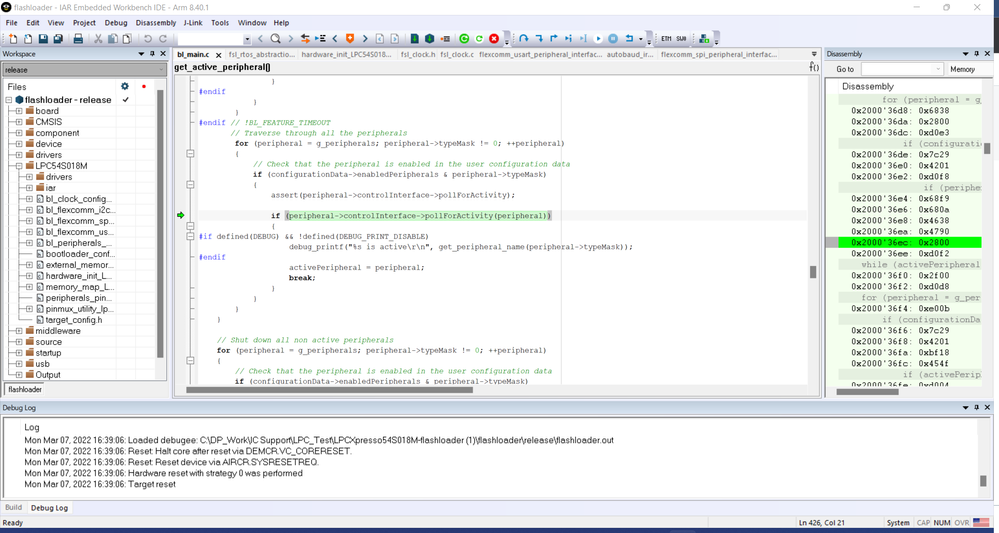Click the Run to Cursor icon
The height and width of the screenshot is (533, 999).
coord(583,39)
